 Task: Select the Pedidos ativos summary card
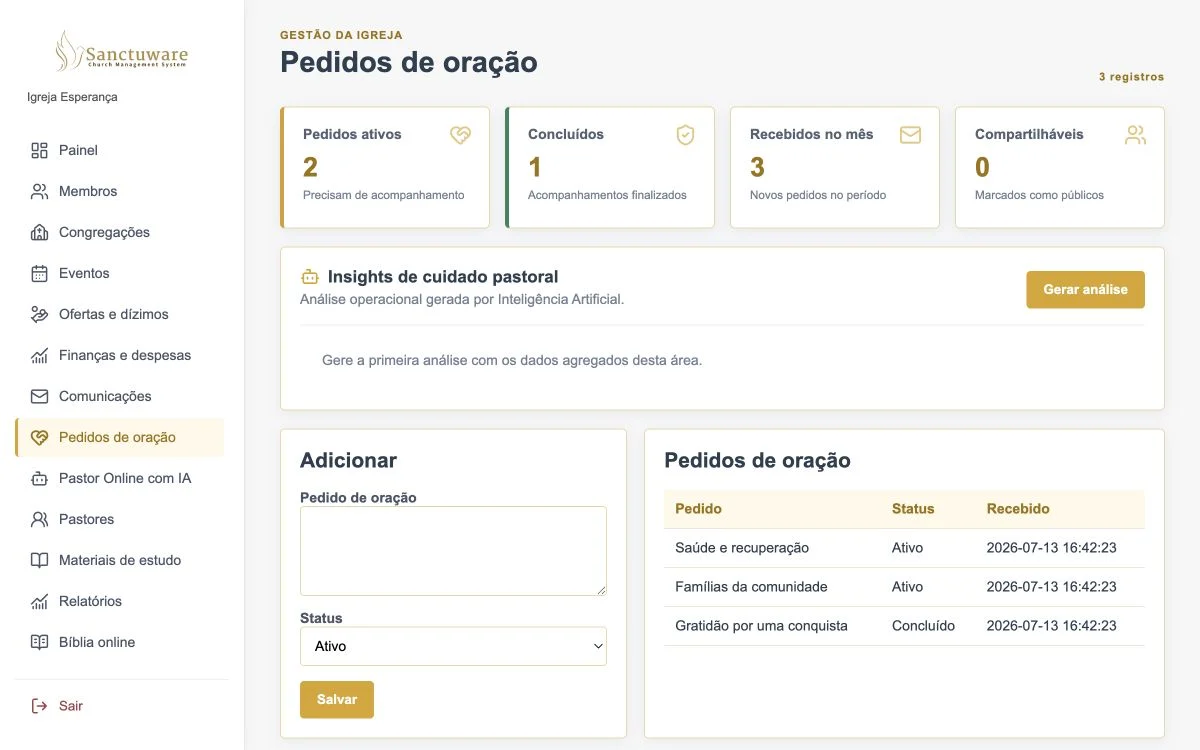tap(385, 168)
